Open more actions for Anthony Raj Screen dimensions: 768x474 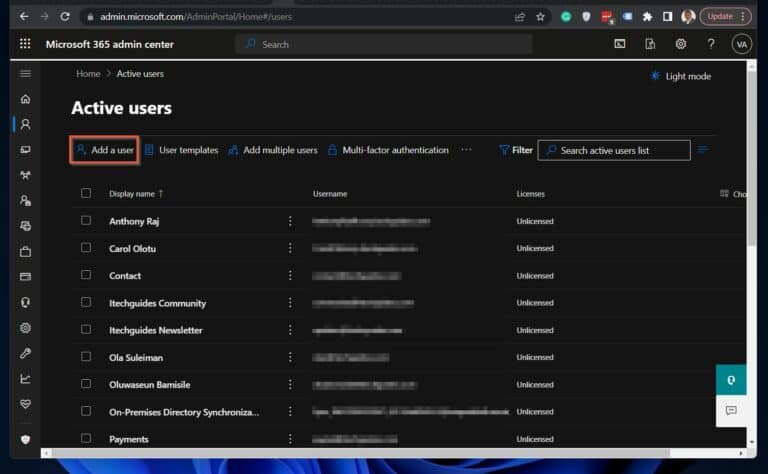(290, 221)
